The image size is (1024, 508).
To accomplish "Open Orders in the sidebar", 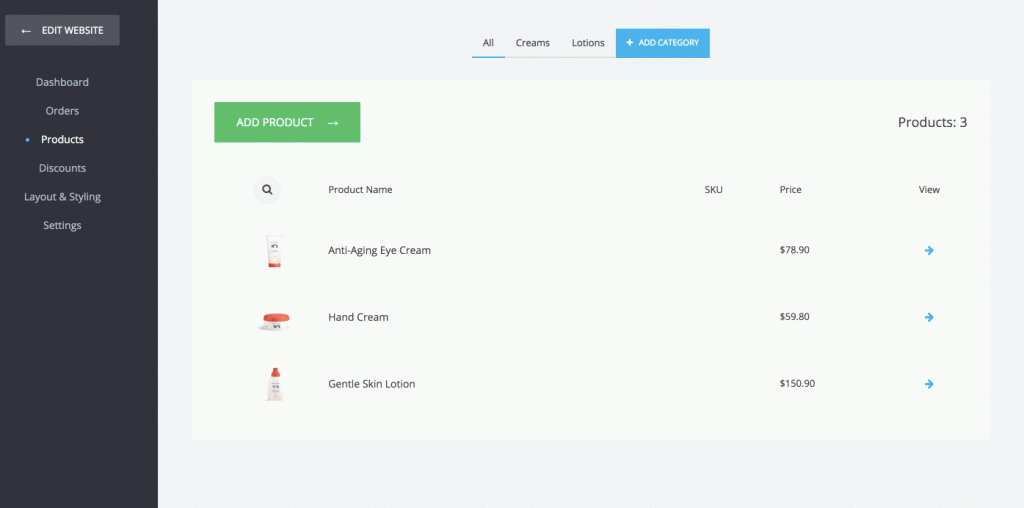I will point(62,111).
